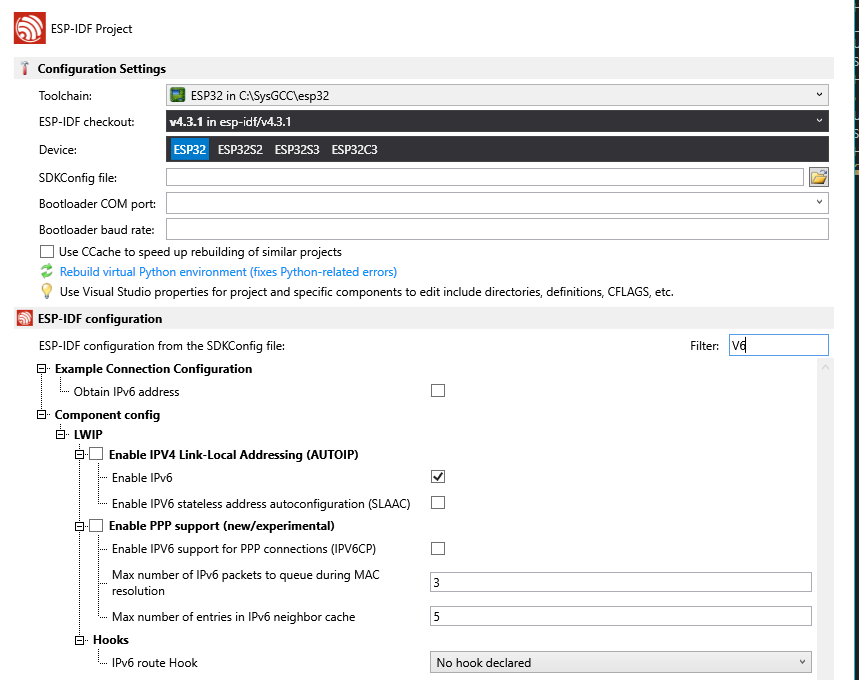Browse for SDKConfig file with folder icon
This screenshot has width=859, height=680.
click(x=818, y=177)
